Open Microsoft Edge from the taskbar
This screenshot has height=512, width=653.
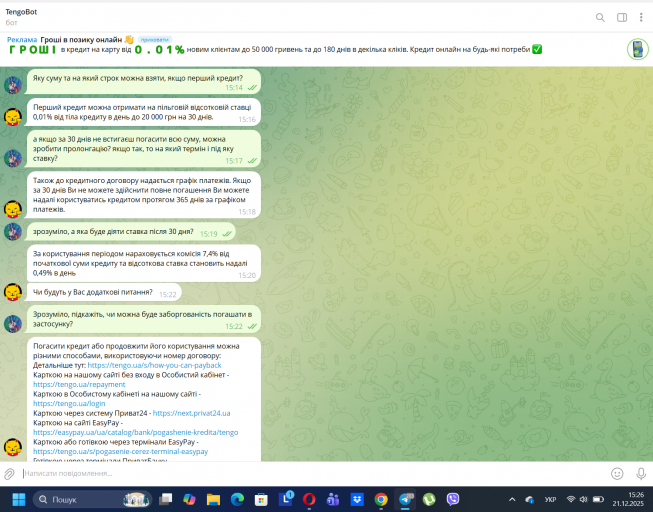tap(237, 499)
